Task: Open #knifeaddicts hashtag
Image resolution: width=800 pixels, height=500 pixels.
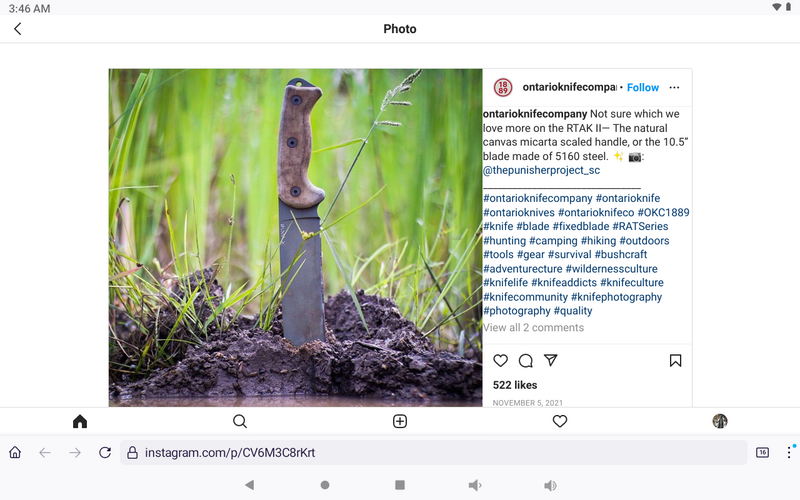Action: [x=564, y=283]
